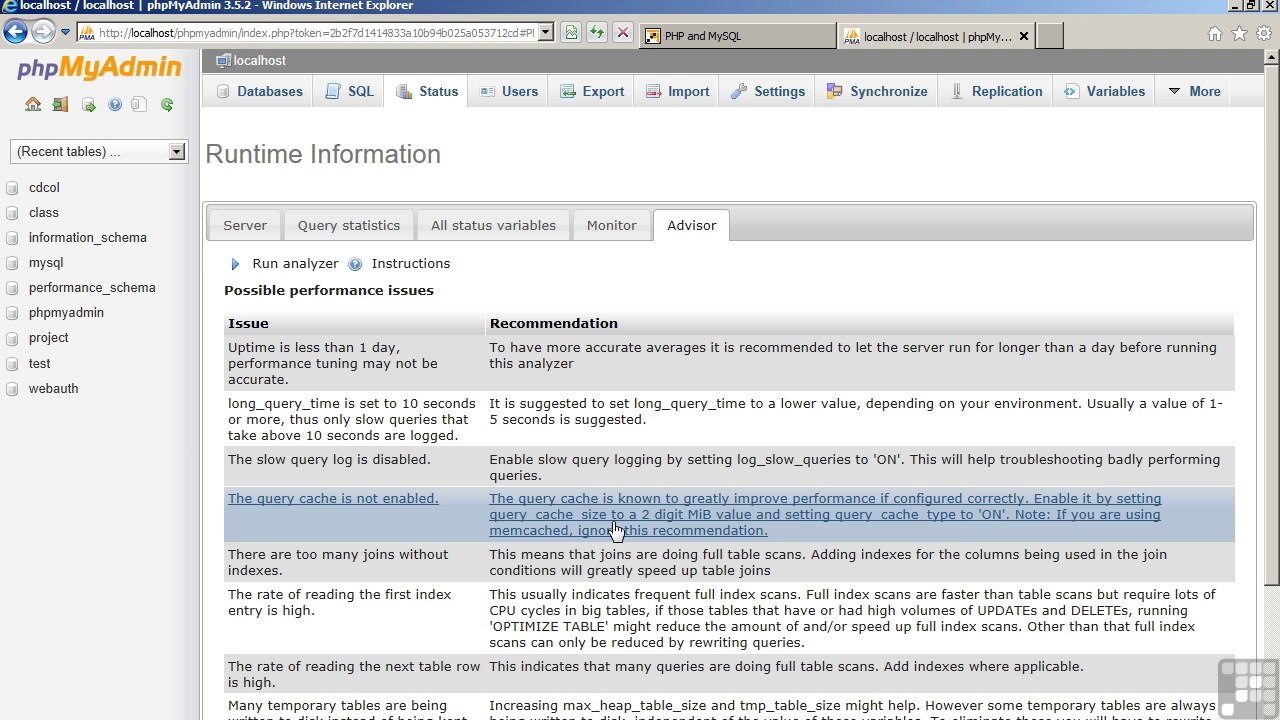Click Run analyzer link

[x=295, y=263]
